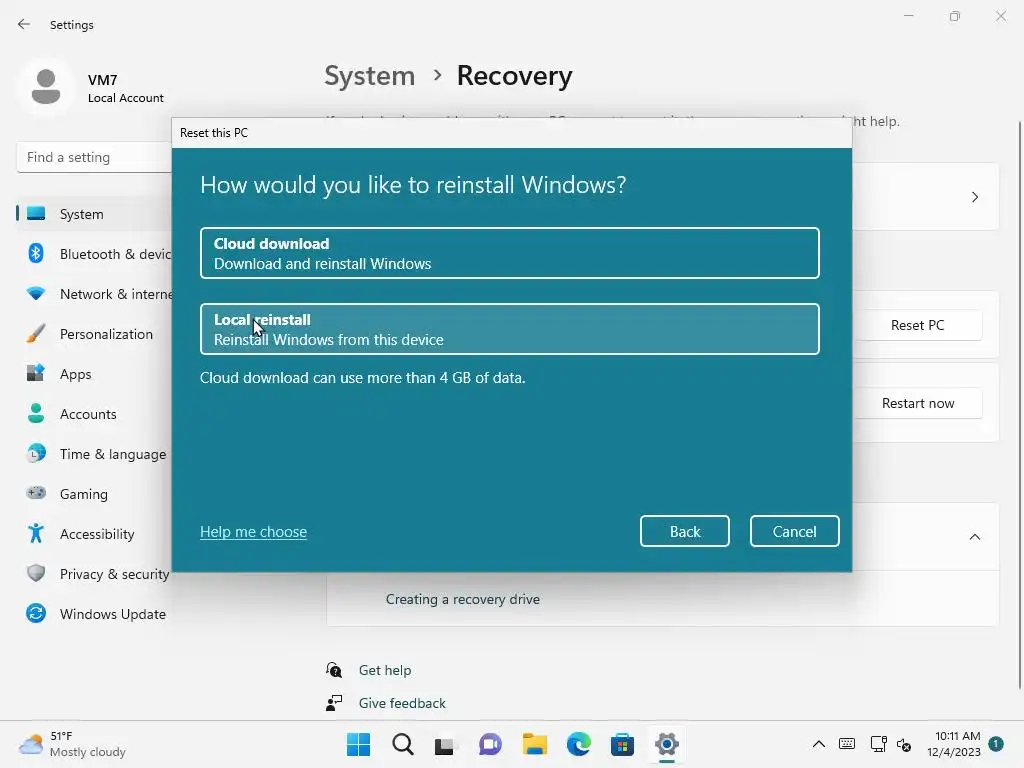Click the Personalization paintbrush icon
Viewport: 1024px width, 768px height.
click(x=36, y=334)
